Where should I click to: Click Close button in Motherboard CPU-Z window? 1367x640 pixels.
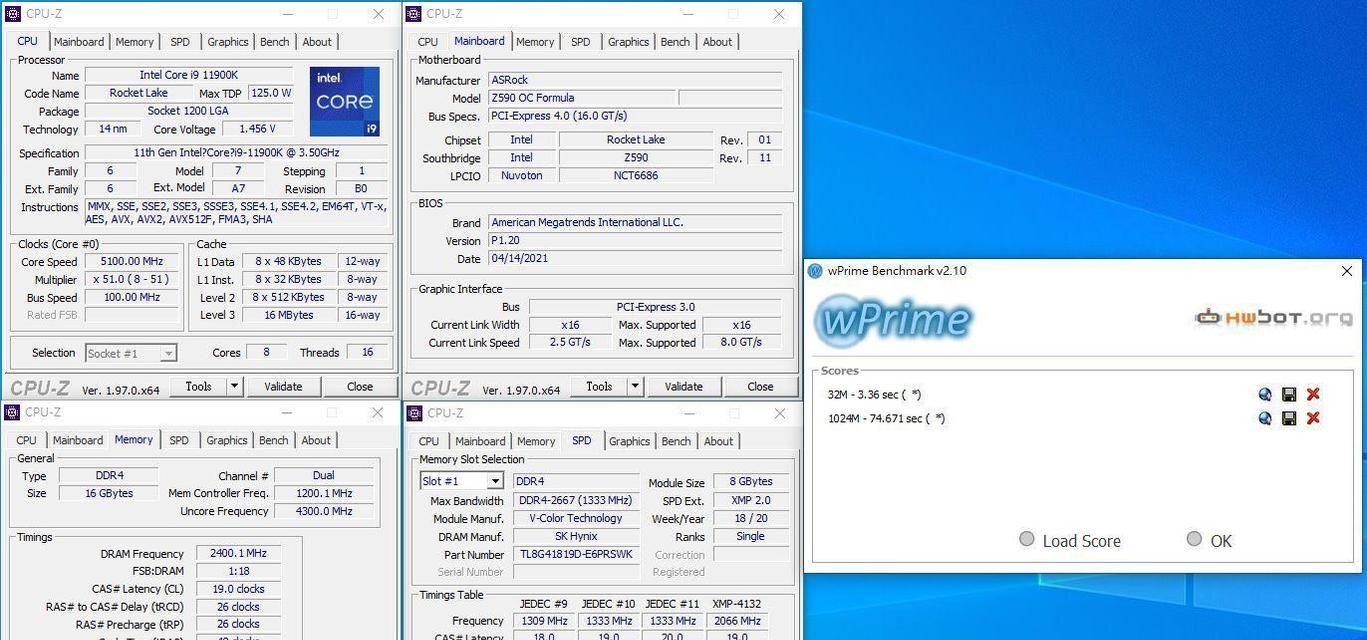[760, 386]
